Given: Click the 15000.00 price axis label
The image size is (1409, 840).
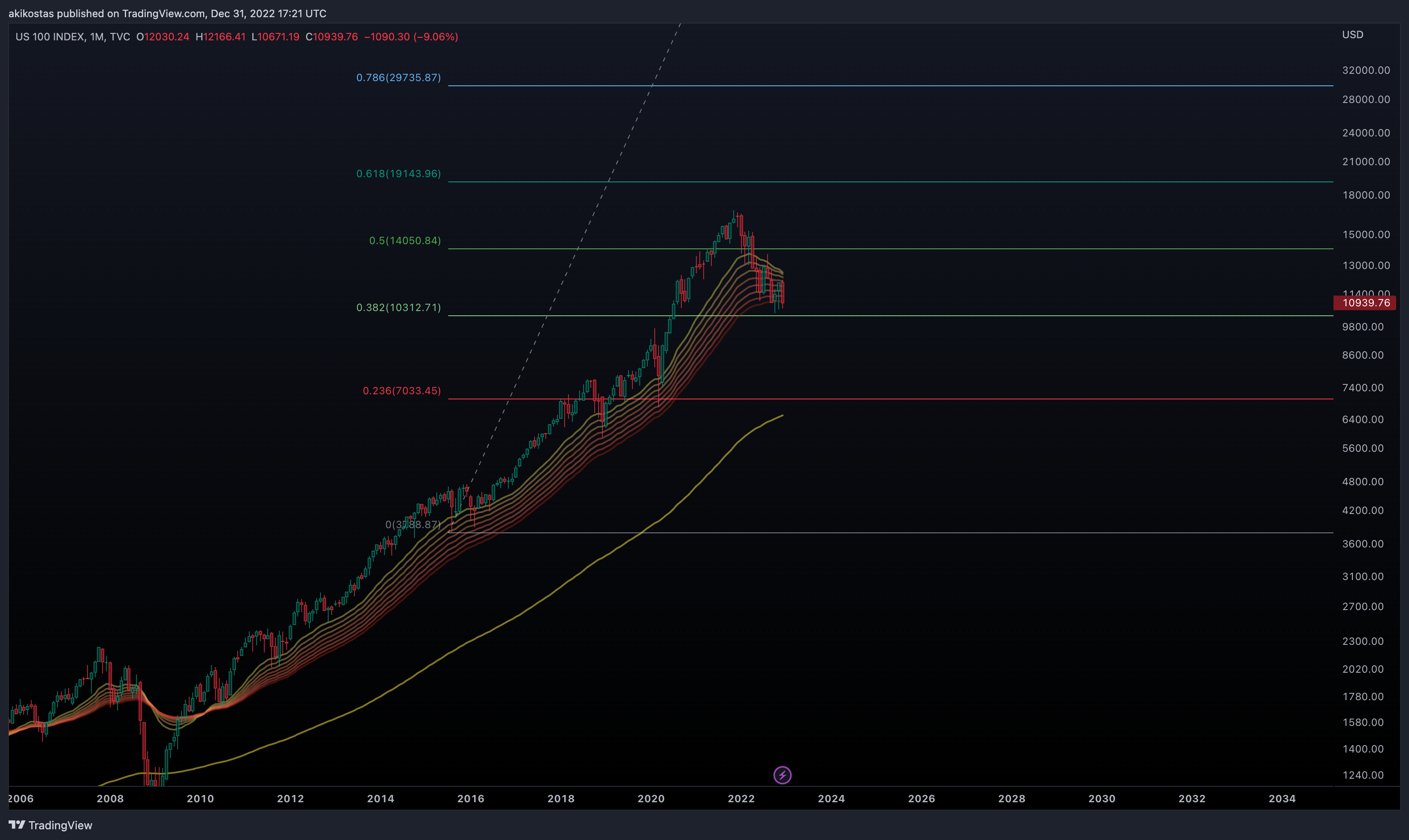Looking at the screenshot, I should [x=1366, y=235].
